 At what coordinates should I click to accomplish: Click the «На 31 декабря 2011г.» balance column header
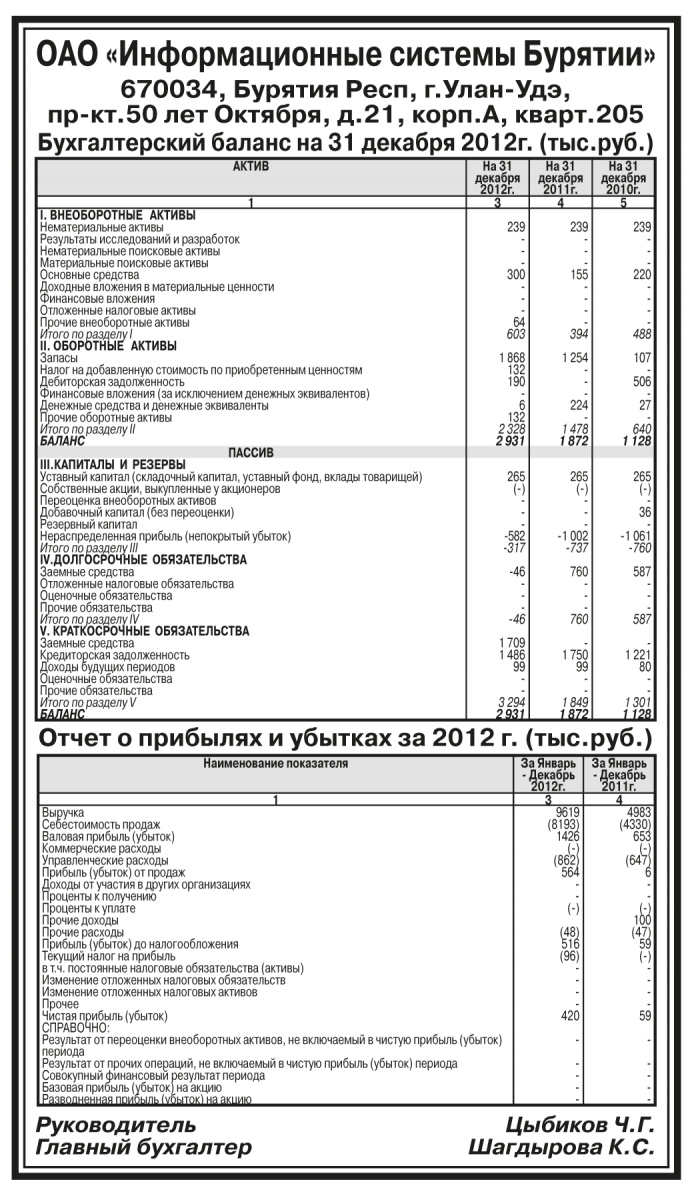point(560,177)
